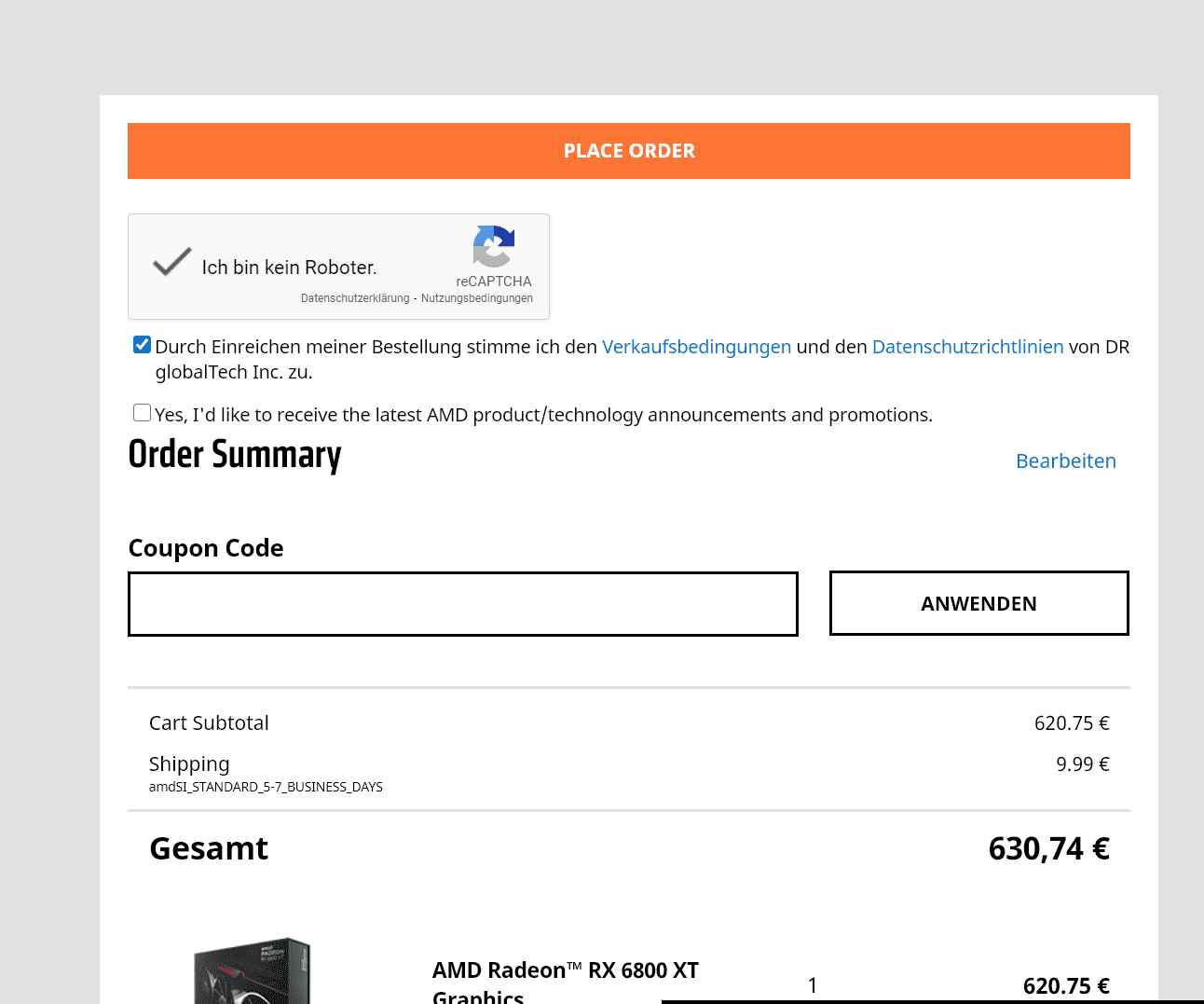Enable AMD announcements and promotions checkbox
This screenshot has height=1004, width=1204.
[x=143, y=413]
